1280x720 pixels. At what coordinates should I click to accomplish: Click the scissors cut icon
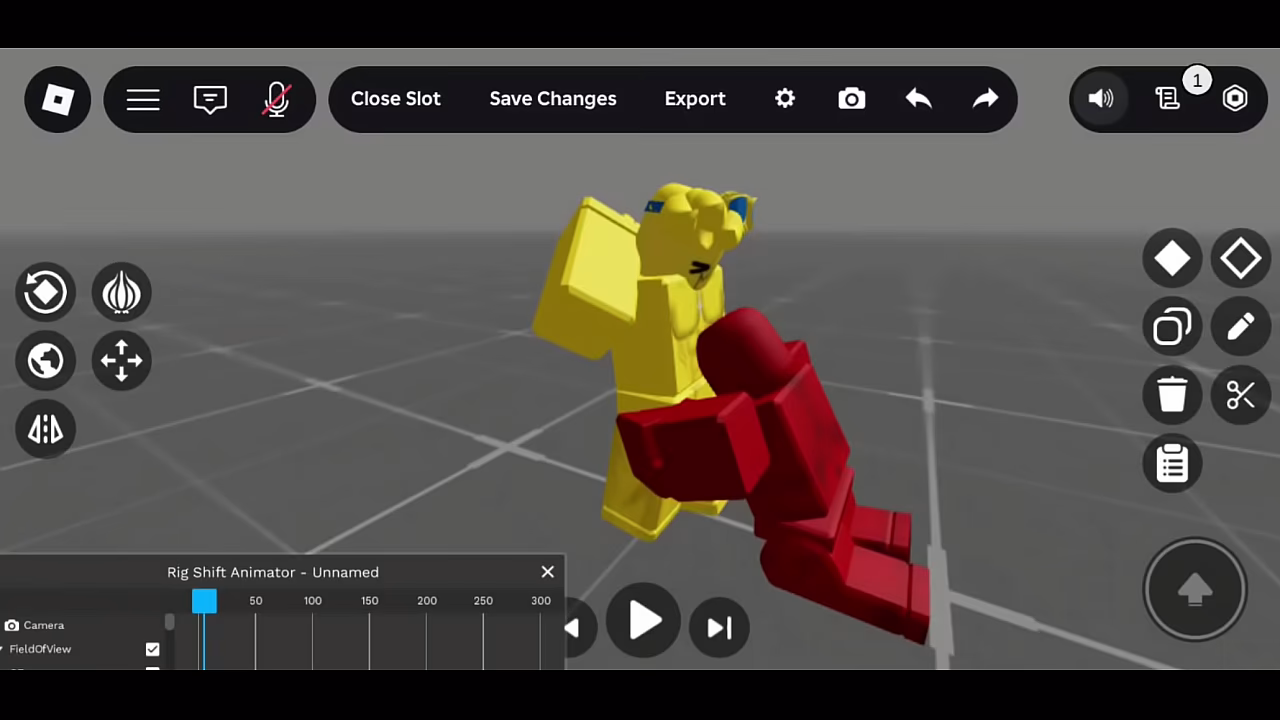[1240, 395]
